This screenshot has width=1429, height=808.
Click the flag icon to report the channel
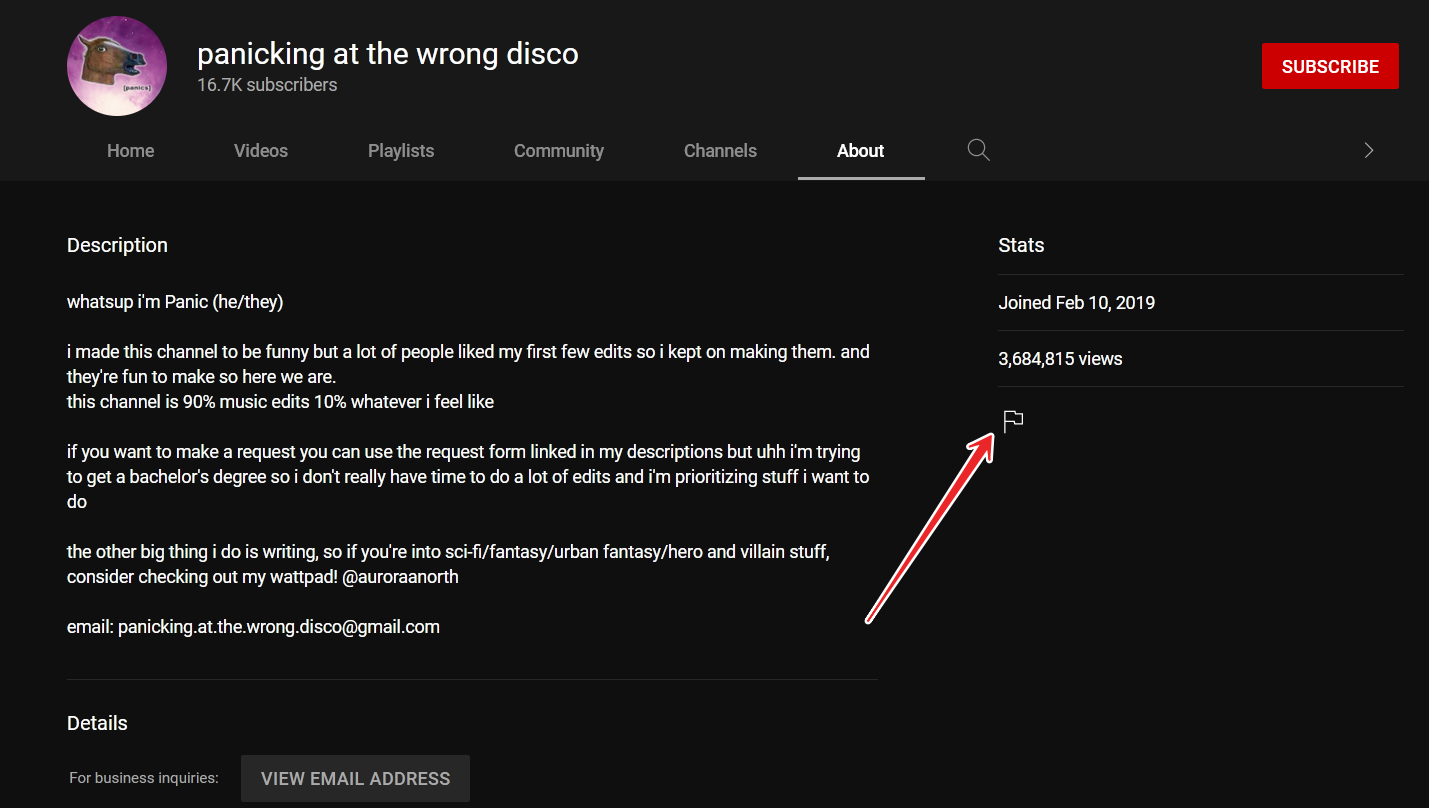coord(1012,420)
